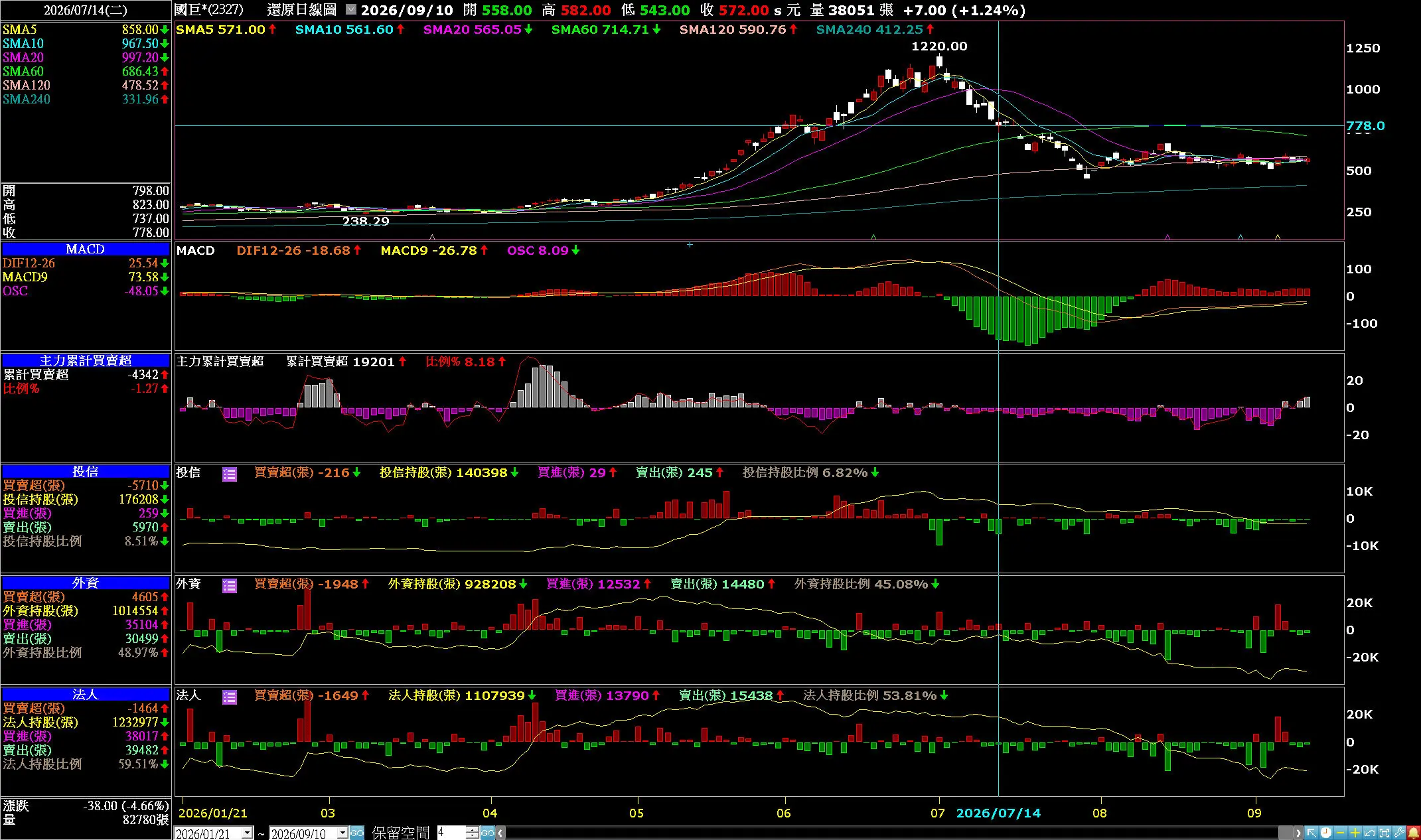Select the 主力累計買賣超 header tab
The image size is (1421, 840).
[86, 360]
